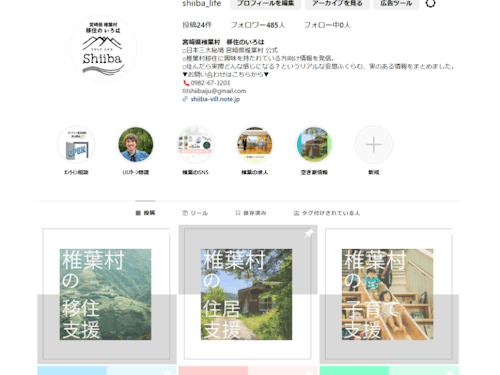Open the childcare support post with slide photo
Image resolution: width=500 pixels, height=375 pixels.
(389, 294)
